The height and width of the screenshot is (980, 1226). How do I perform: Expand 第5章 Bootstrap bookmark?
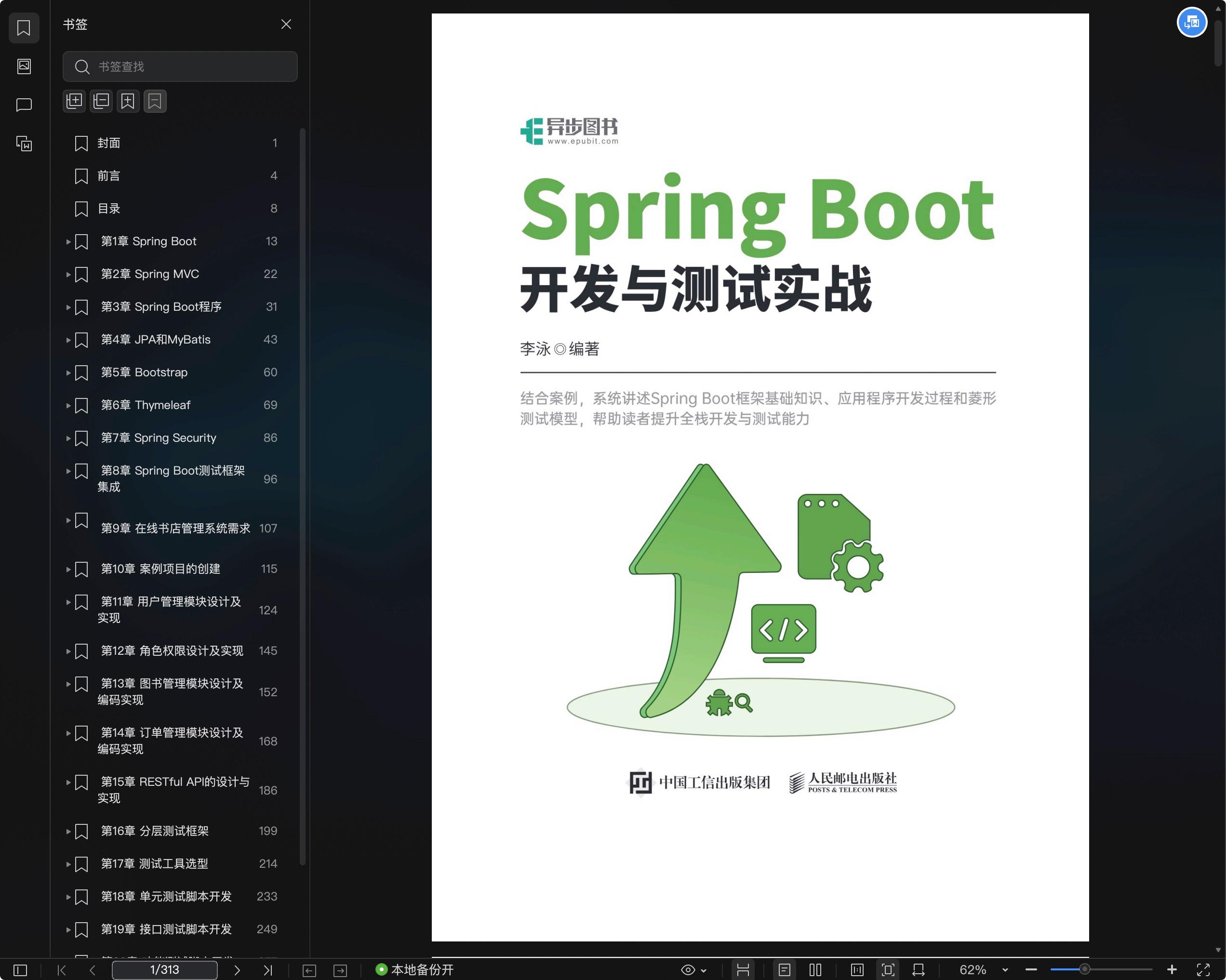68,373
